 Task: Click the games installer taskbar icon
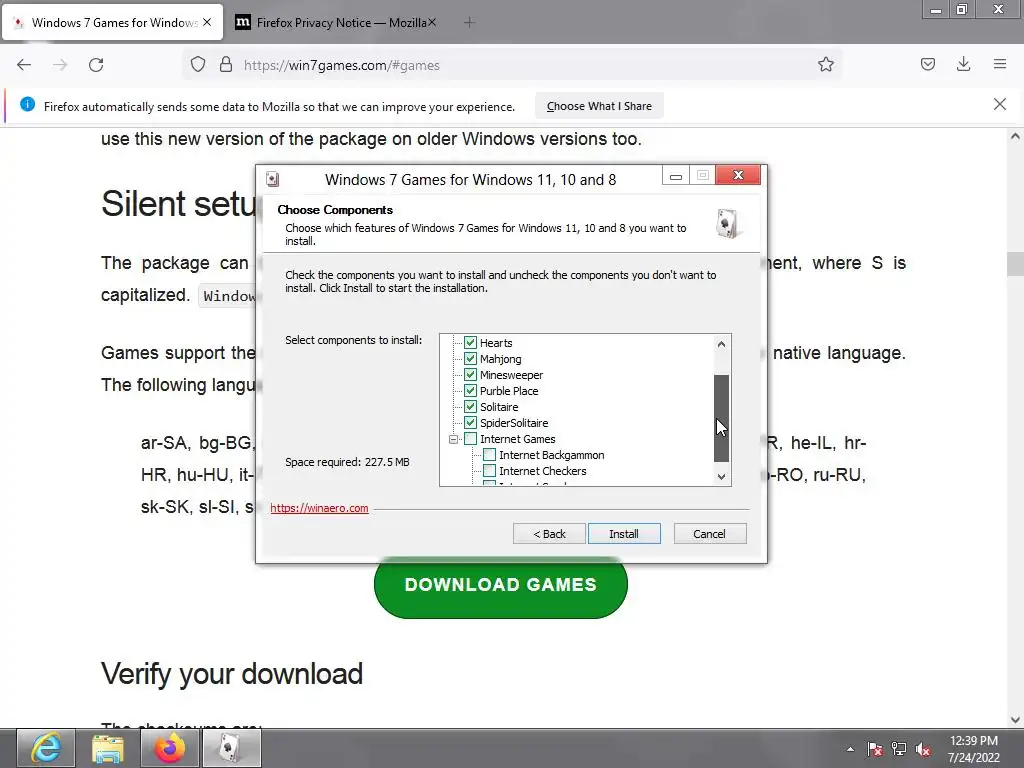click(231, 748)
